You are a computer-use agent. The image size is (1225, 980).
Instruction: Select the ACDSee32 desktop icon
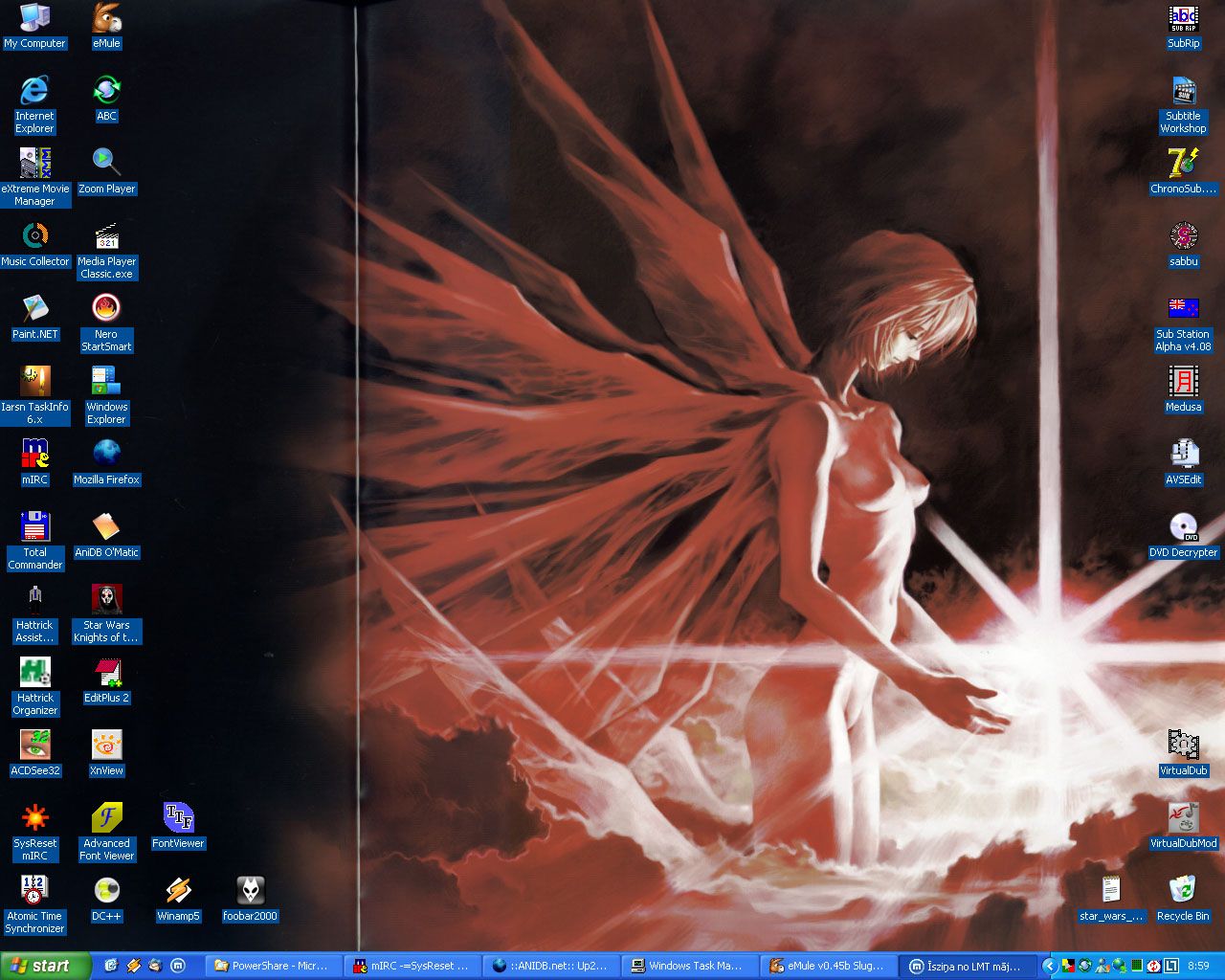34,753
